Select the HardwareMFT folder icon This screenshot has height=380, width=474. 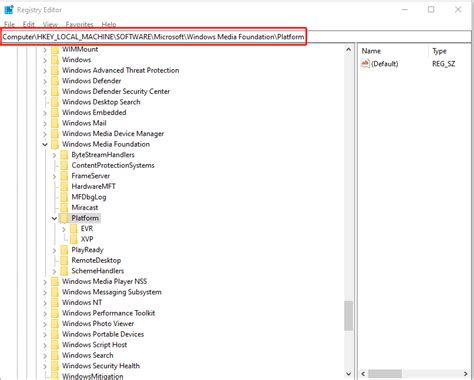pyautogui.click(x=64, y=187)
